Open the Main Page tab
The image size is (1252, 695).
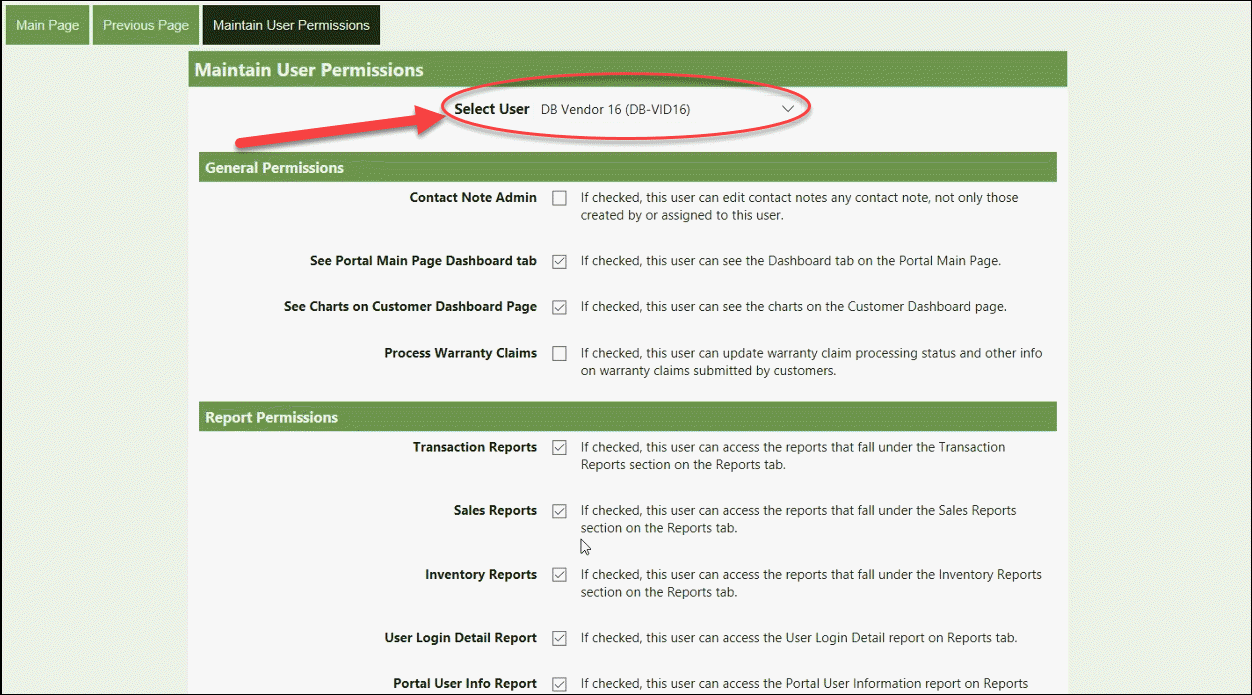click(x=47, y=25)
